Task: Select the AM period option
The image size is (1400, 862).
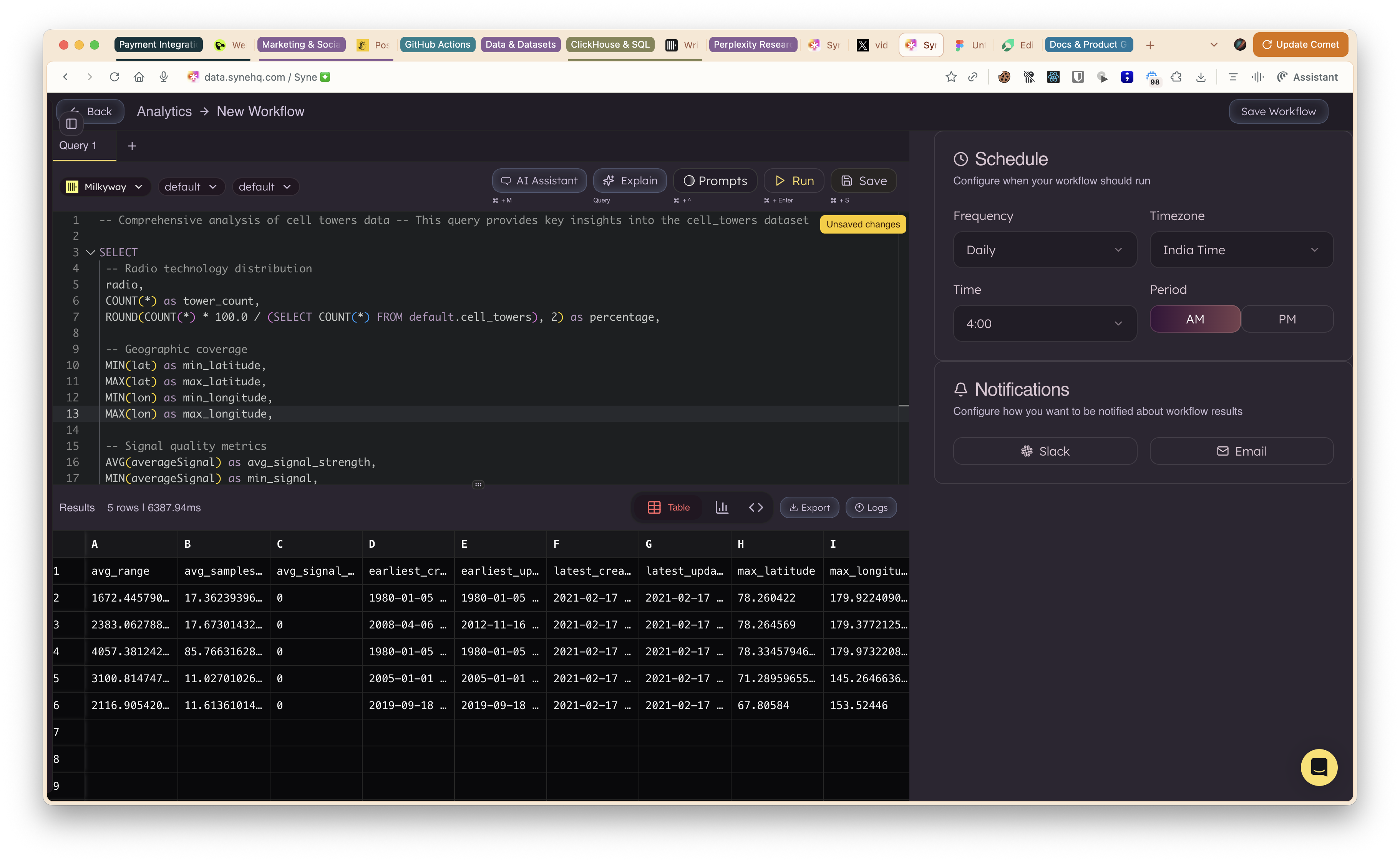Action: pos(1195,319)
